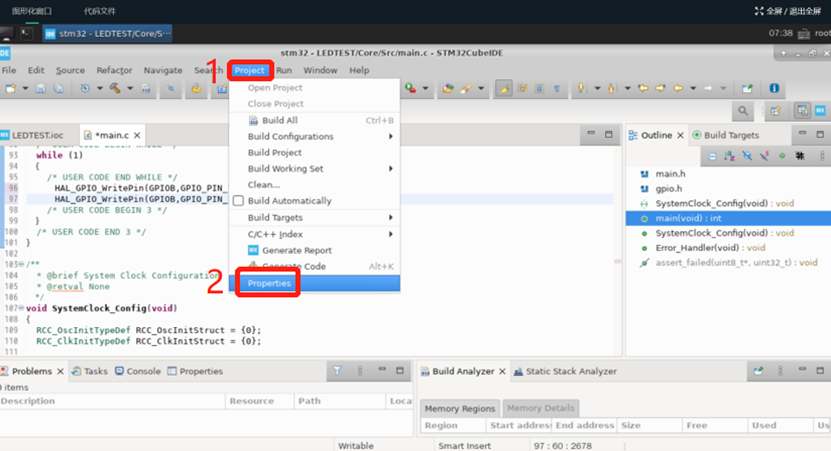Click the Save toolbar icon
Screen dimensions: 831x451
40,89
